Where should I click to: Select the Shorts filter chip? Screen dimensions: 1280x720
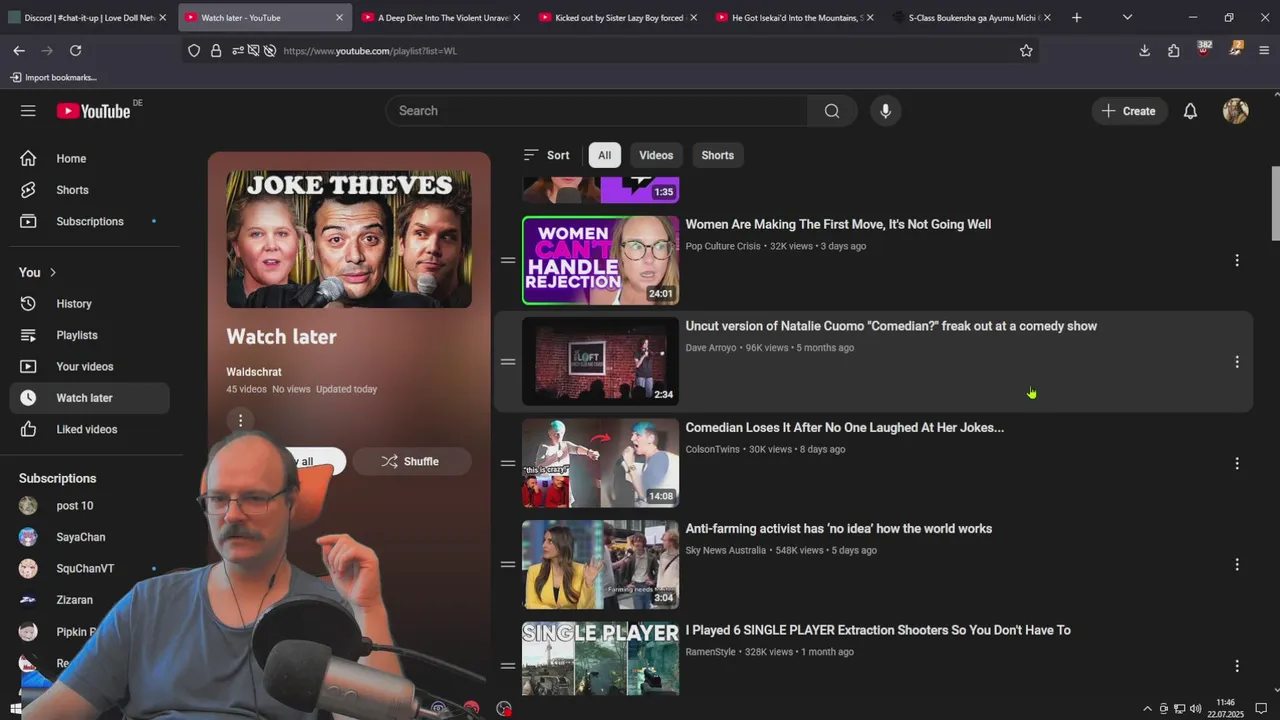click(717, 155)
